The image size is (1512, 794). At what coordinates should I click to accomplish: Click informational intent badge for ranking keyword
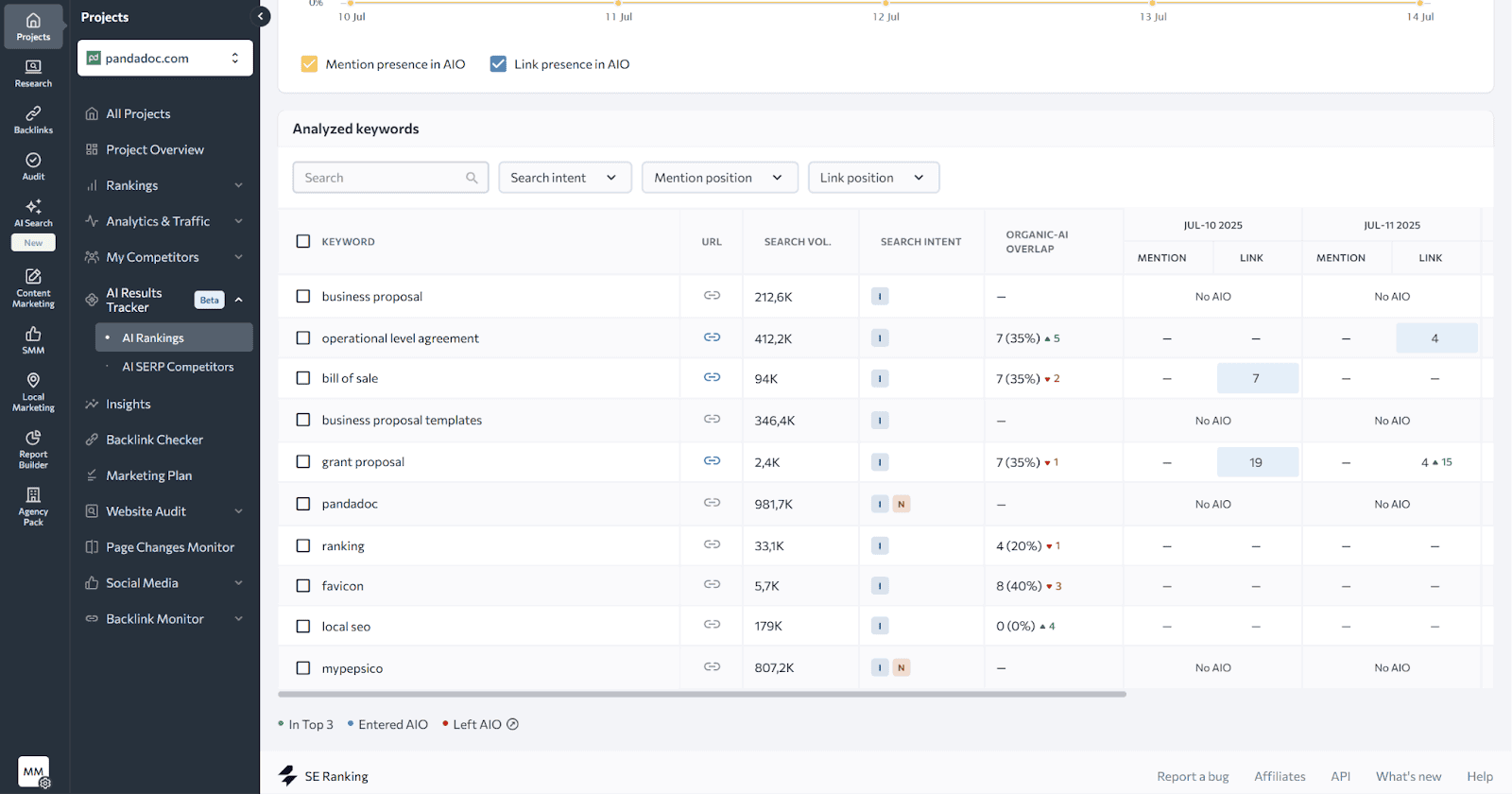880,545
